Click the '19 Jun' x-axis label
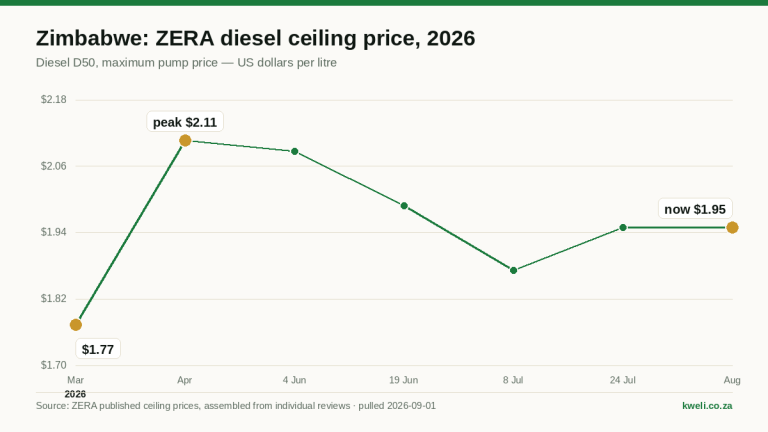Screen dimensions: 768x432 [x=404, y=380]
